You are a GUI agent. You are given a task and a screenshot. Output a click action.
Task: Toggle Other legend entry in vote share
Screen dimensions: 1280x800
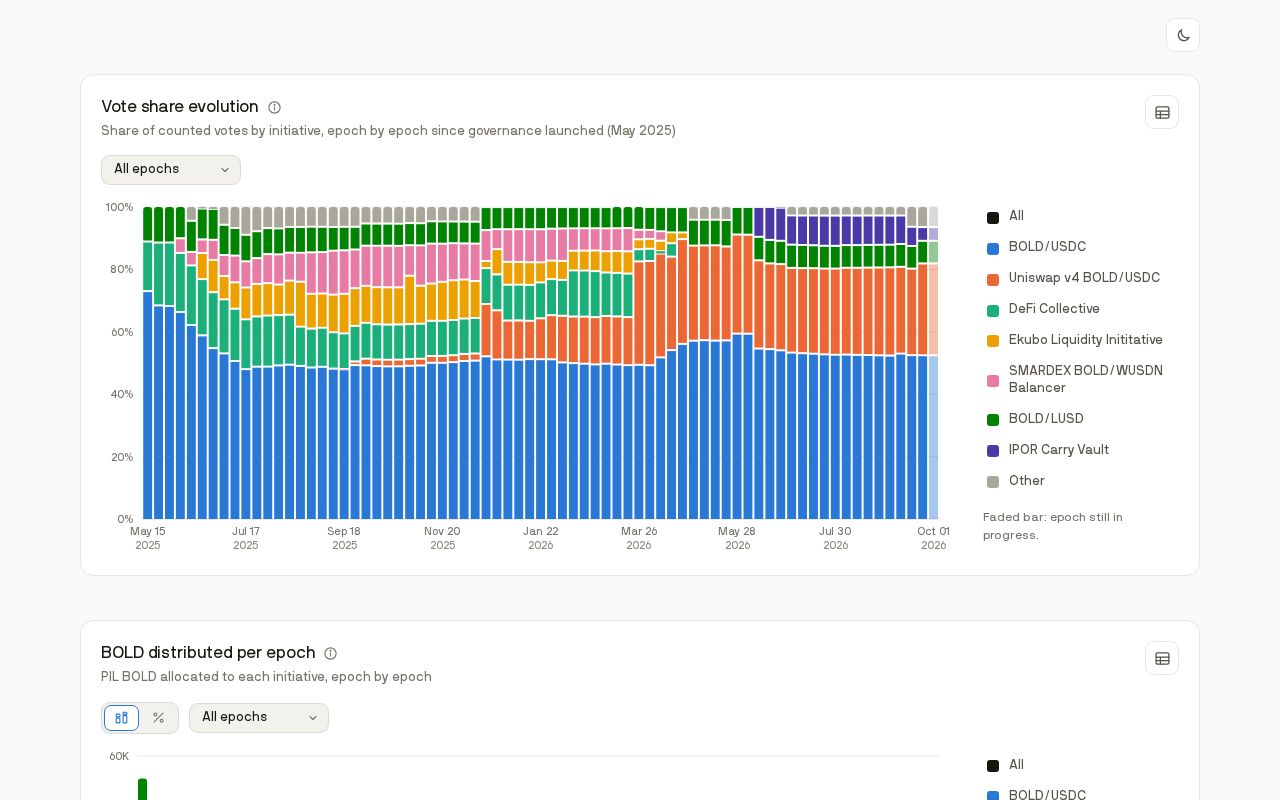coord(1016,482)
